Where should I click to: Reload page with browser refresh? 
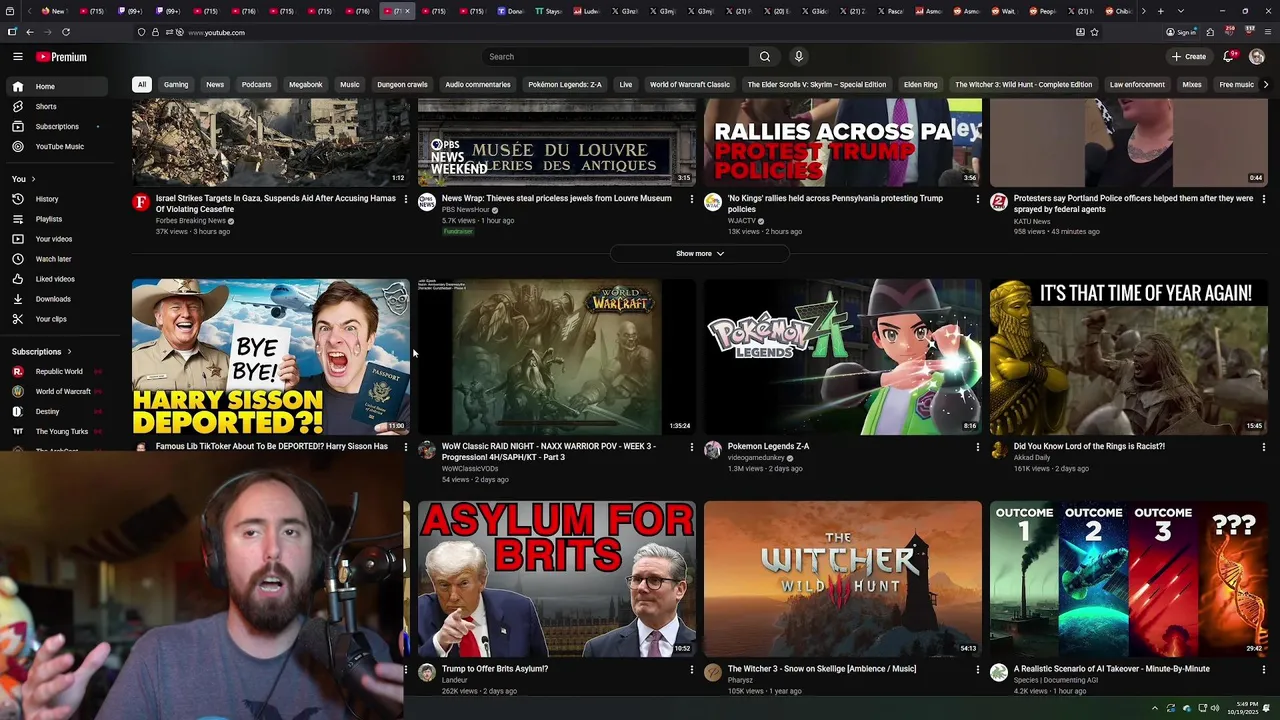[x=66, y=32]
